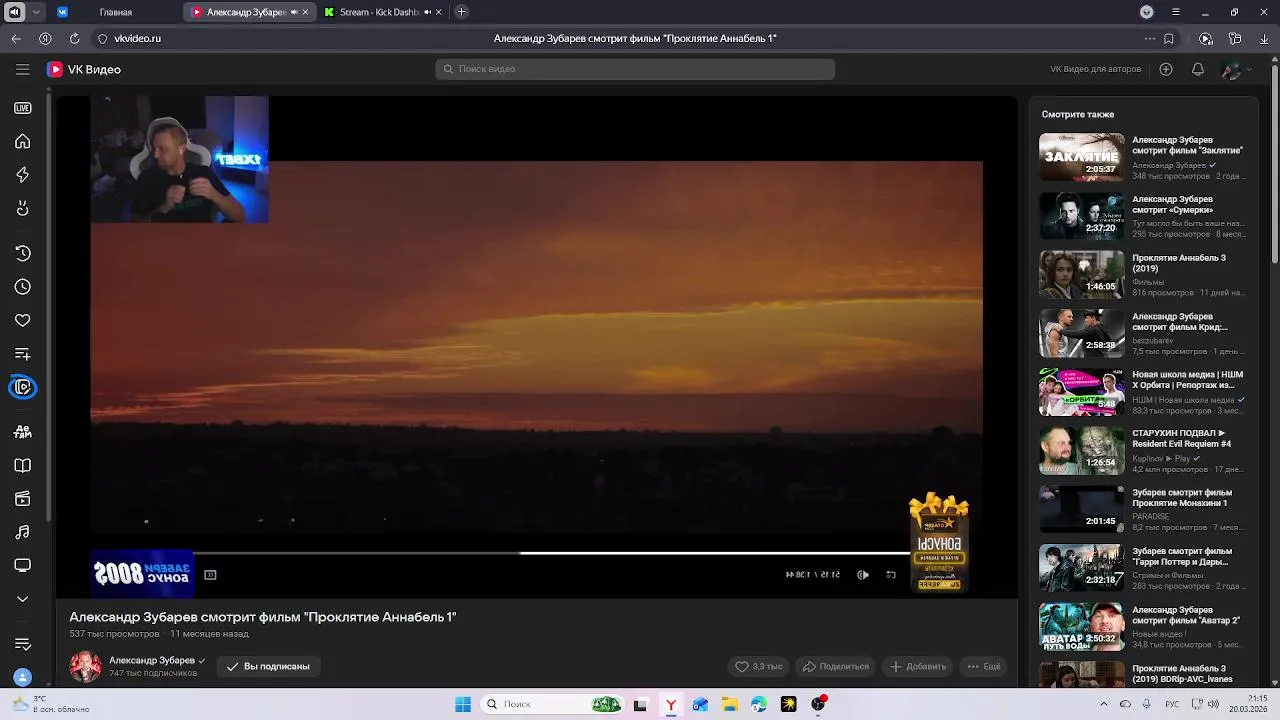
Task: Open the browser picture-in-picture video icon
Action: tap(1206, 39)
